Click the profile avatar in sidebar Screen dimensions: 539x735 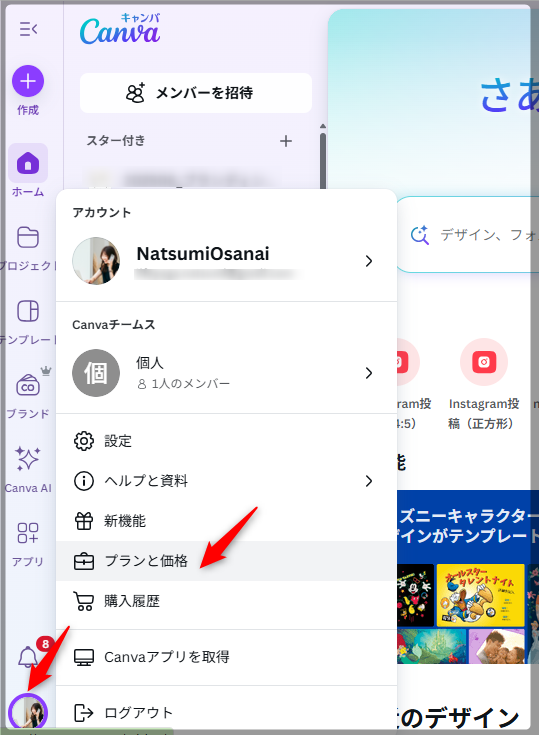click(x=28, y=712)
